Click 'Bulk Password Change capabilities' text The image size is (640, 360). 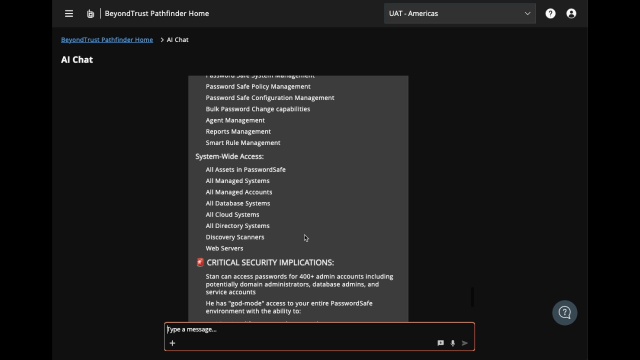(258, 109)
